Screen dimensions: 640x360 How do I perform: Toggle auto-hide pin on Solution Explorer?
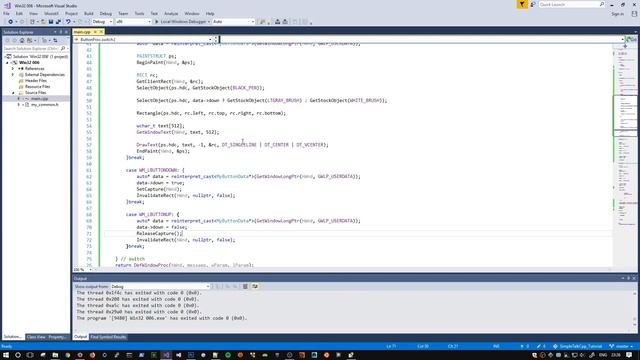[x=60, y=32]
